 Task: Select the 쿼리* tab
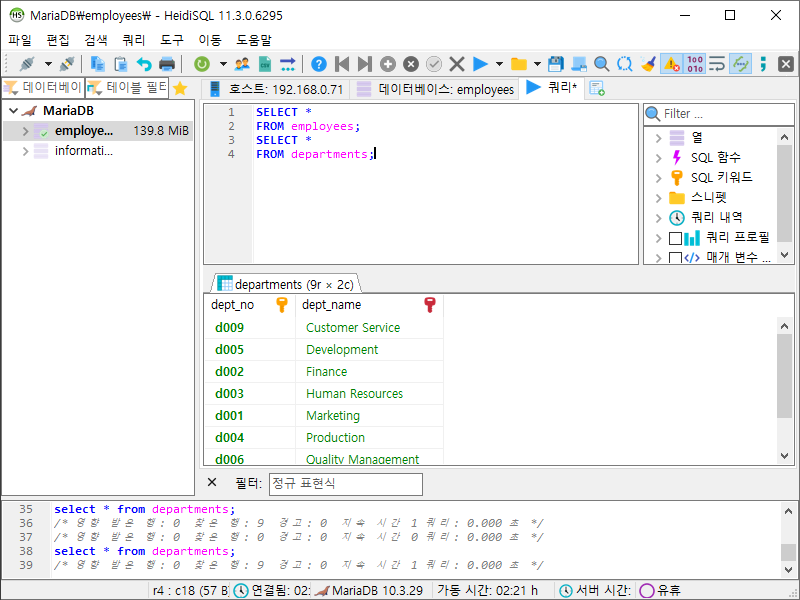pos(552,88)
